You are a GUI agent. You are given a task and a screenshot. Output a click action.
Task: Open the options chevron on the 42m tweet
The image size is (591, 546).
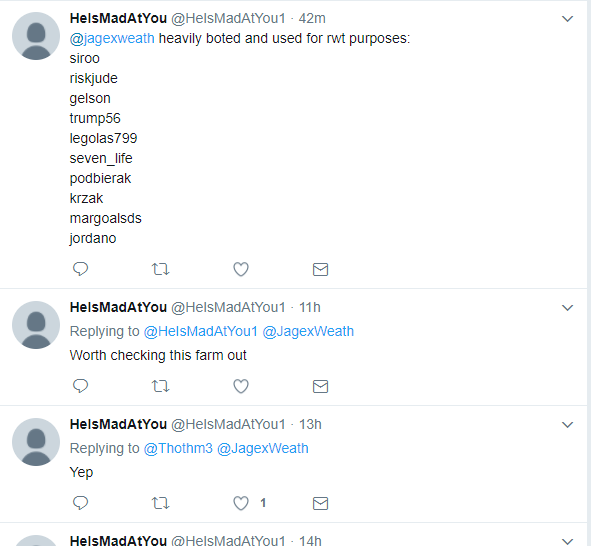coord(567,18)
